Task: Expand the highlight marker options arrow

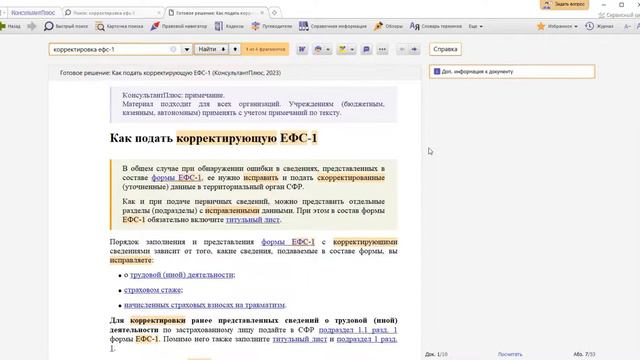Action: pos(352,50)
